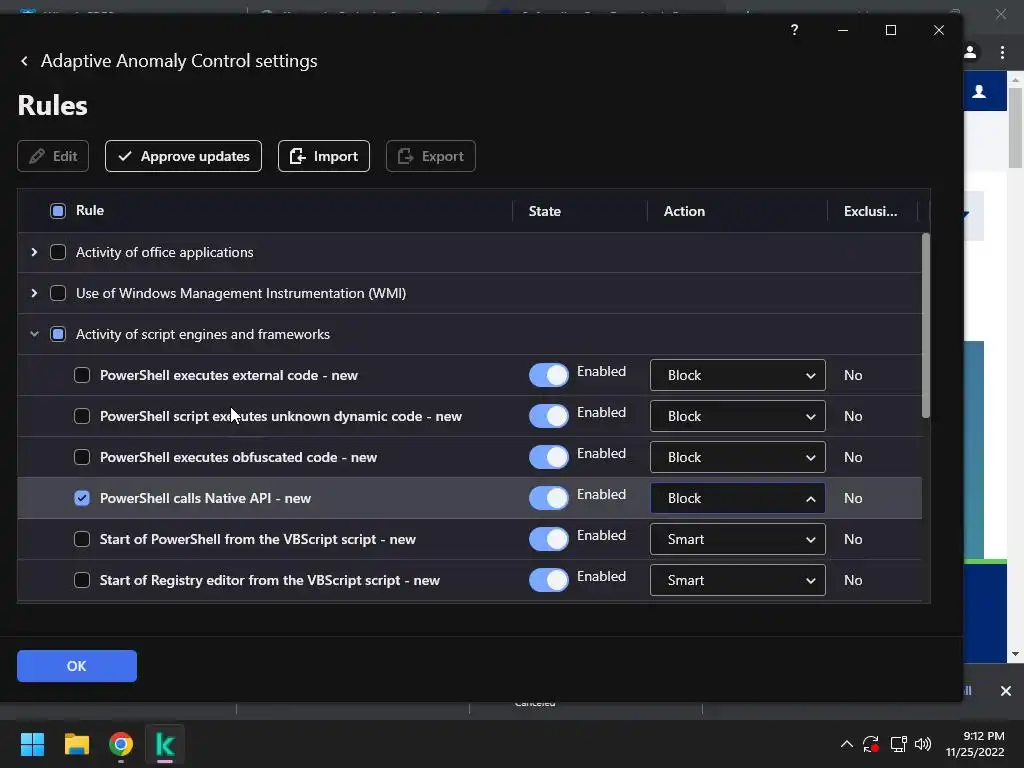Click Start of PowerShell from the VBScript script name
Screen dimensions: 1024x768
pos(257,539)
